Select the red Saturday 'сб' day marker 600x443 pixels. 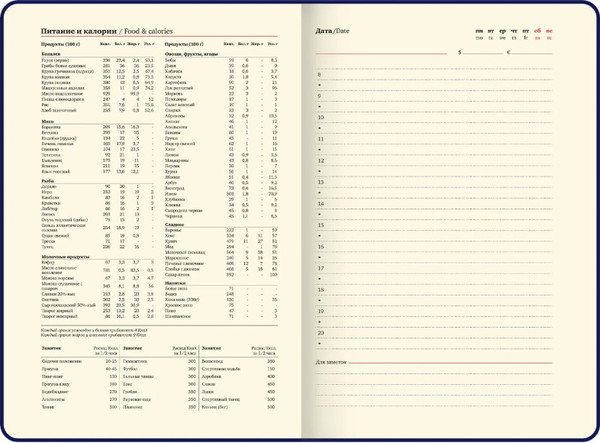pyautogui.click(x=537, y=31)
